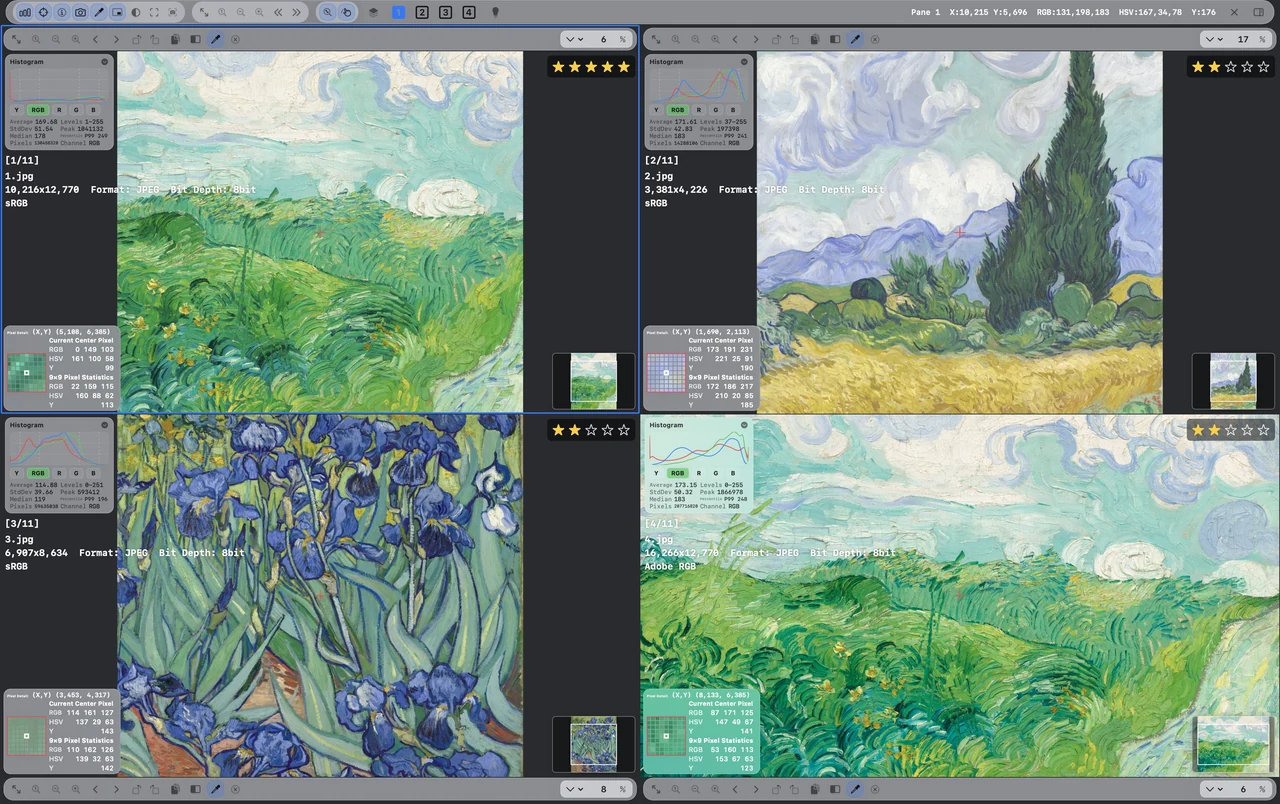
Task: Select the G channel in 3.jpg histogram
Action: tap(76, 473)
